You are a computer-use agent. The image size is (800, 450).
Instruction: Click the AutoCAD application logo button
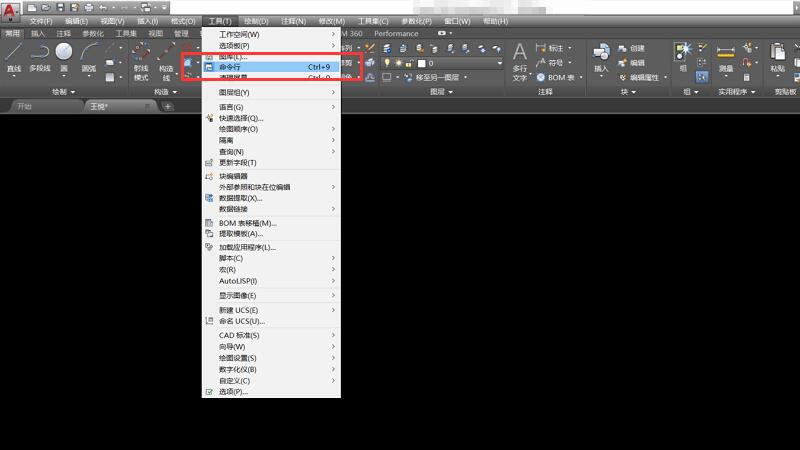click(x=11, y=13)
